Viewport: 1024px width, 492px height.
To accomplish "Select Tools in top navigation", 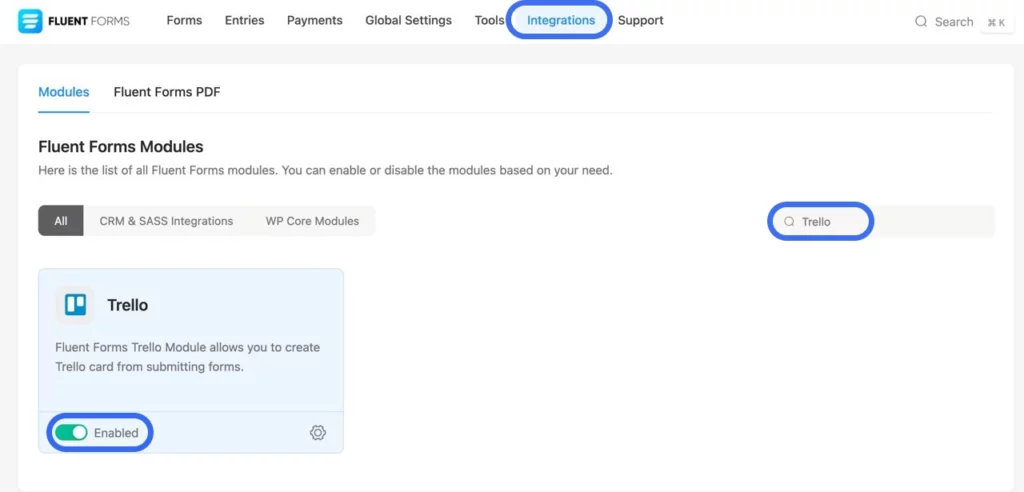I will 489,20.
